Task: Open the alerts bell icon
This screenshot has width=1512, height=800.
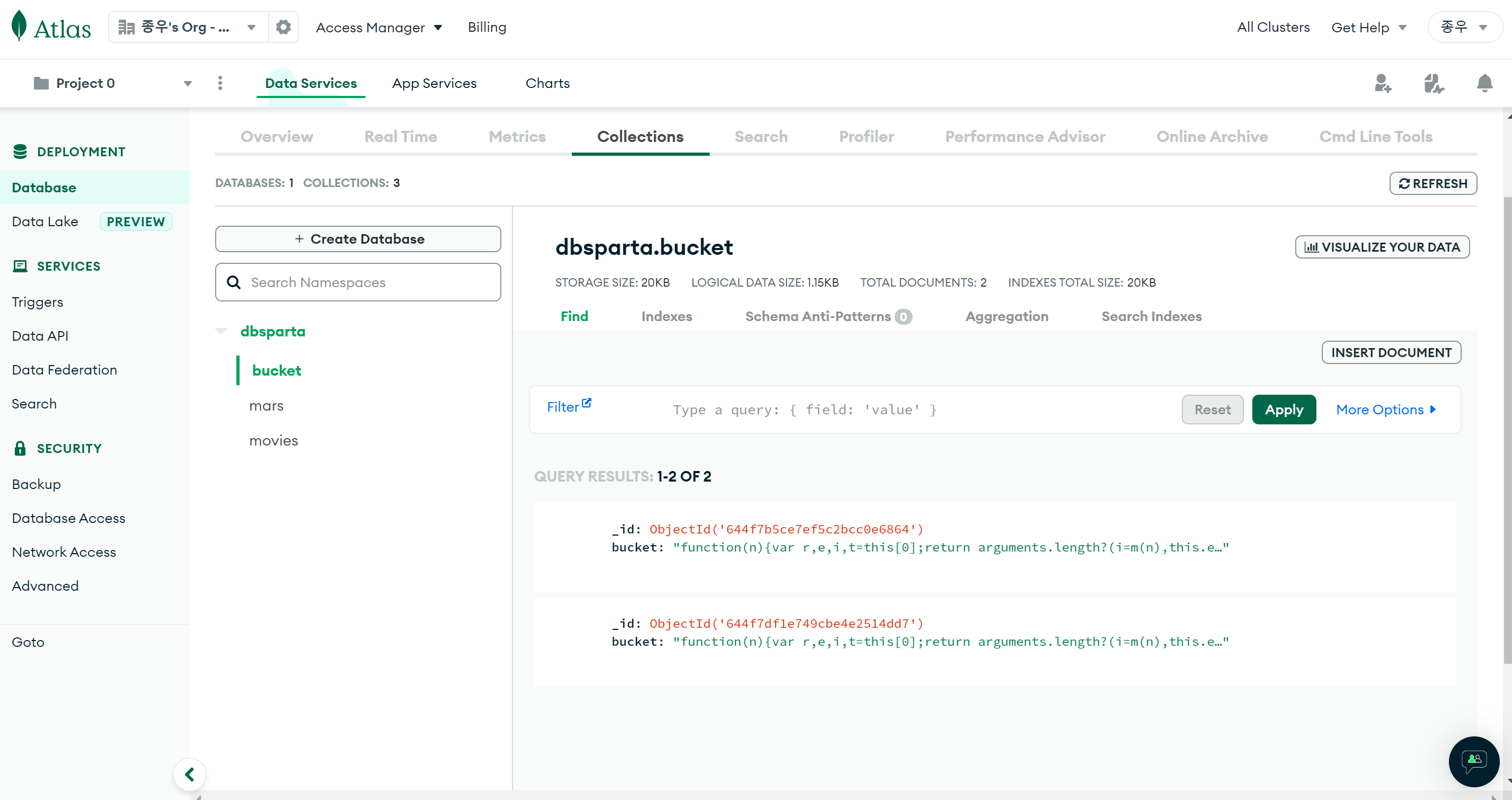Action: pos(1484,83)
